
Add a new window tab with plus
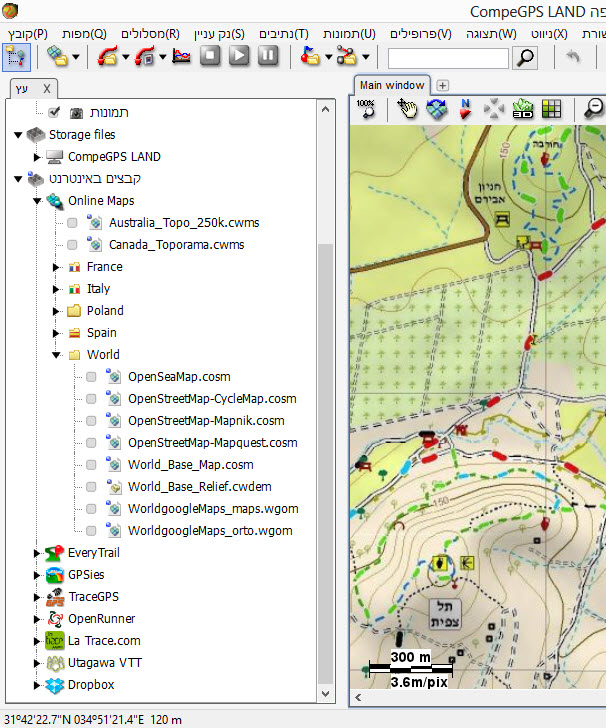(x=443, y=85)
